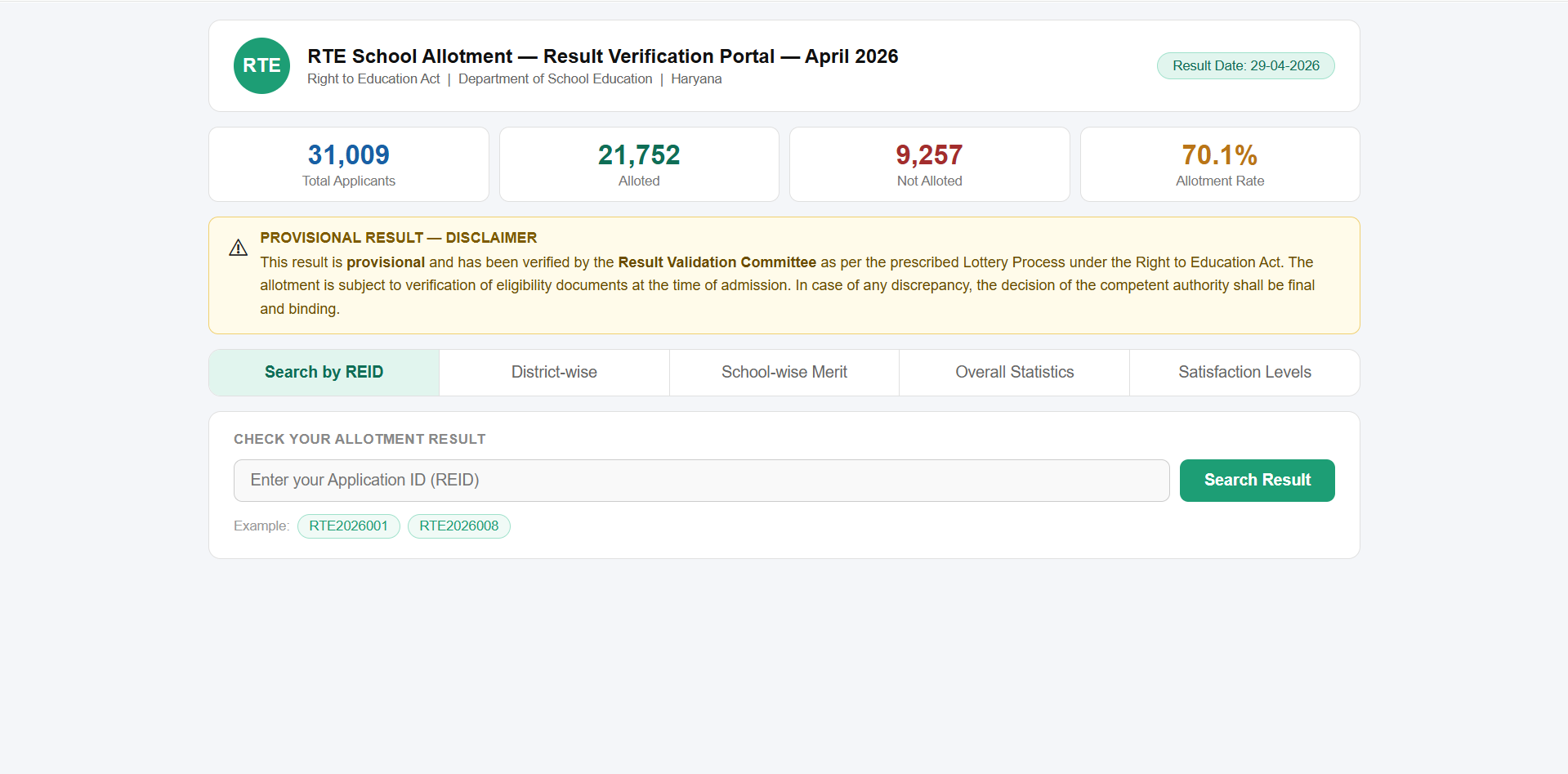This screenshot has width=1568, height=774.
Task: Open the School-wise Merit tab
Action: point(784,373)
